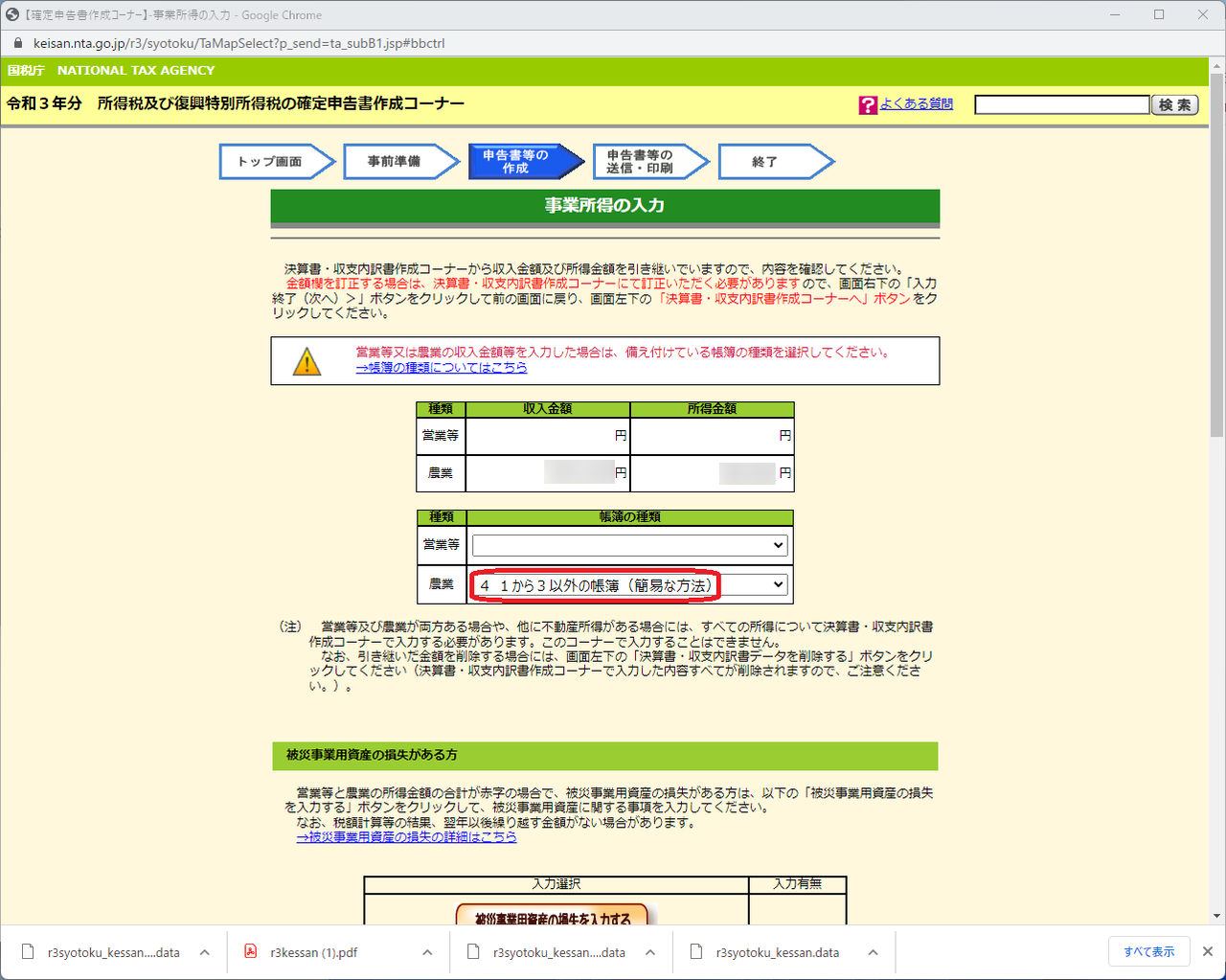Click the r3kessan (1).pdf file icon
This screenshot has width=1226, height=980.
click(250, 951)
